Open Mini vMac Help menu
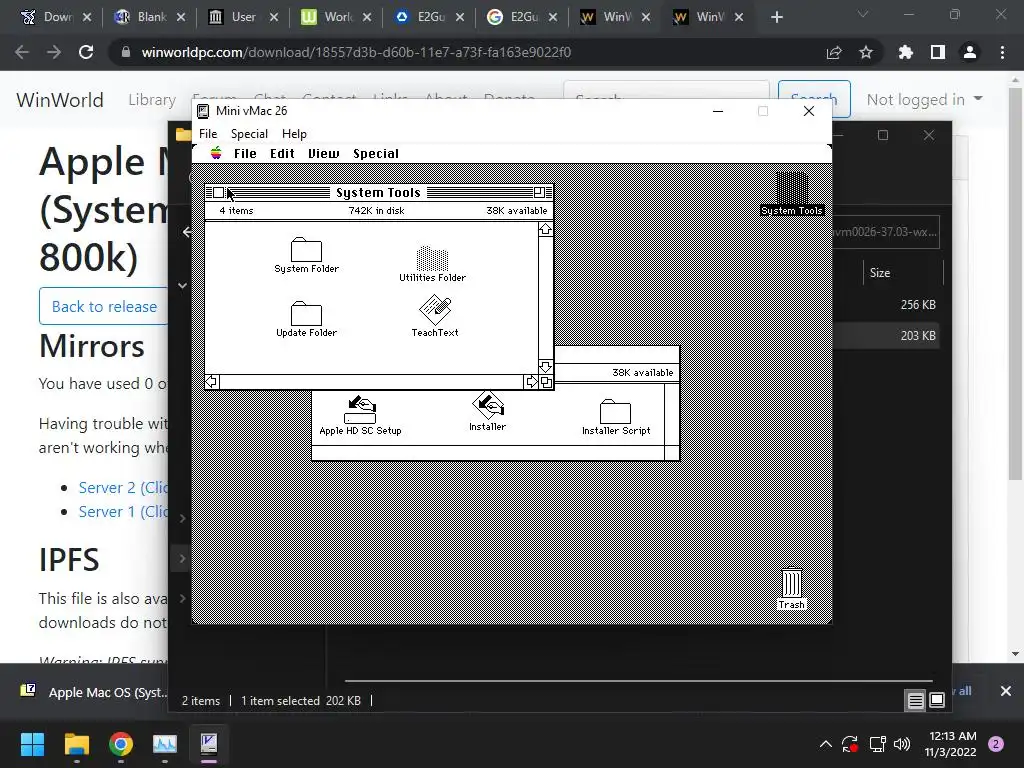1024x768 pixels. point(294,133)
